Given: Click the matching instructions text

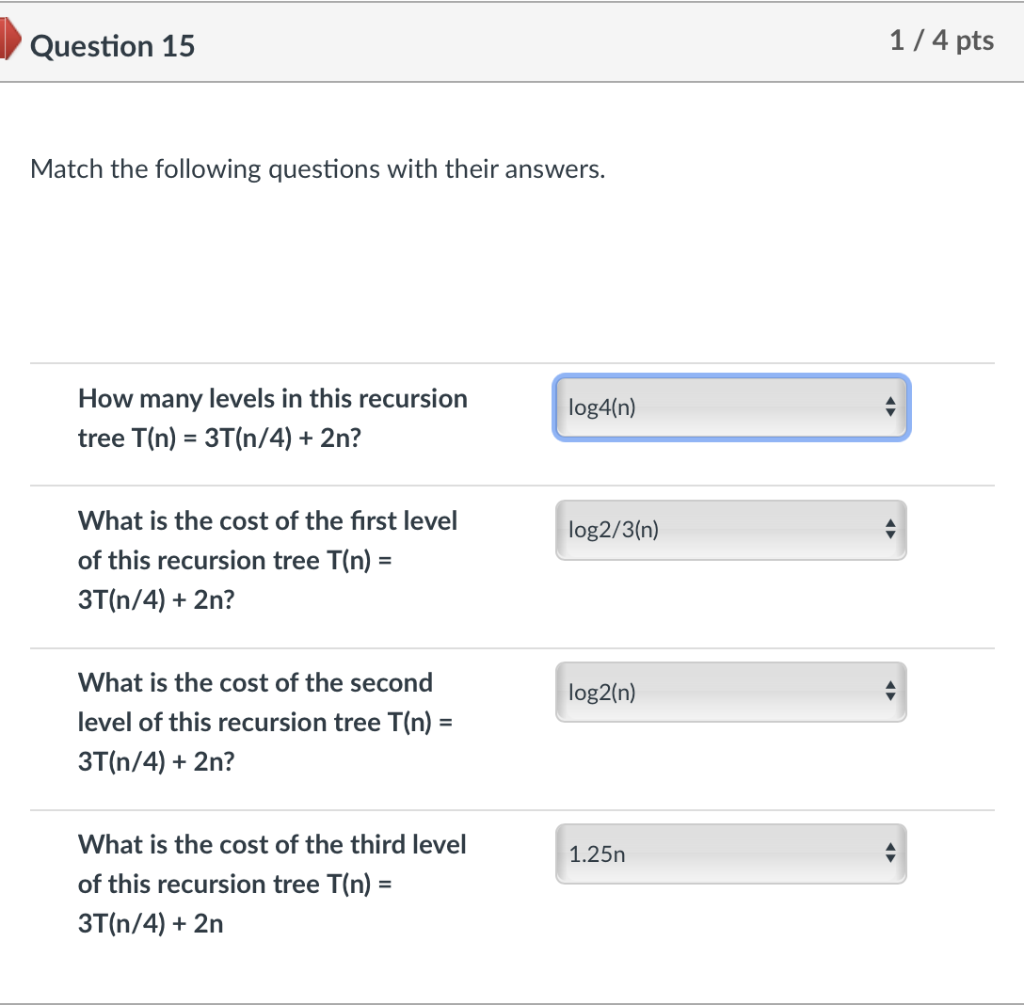Looking at the screenshot, I should (317, 168).
